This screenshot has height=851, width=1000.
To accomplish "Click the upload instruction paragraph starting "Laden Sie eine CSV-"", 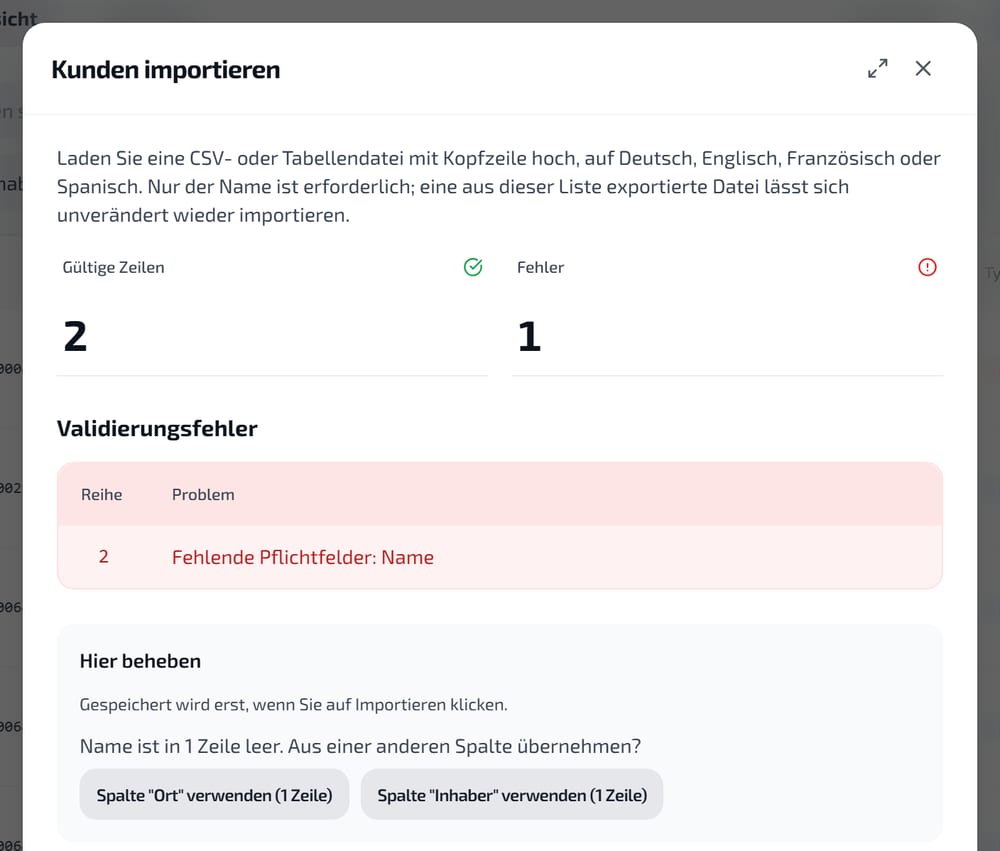I will click(x=499, y=186).
